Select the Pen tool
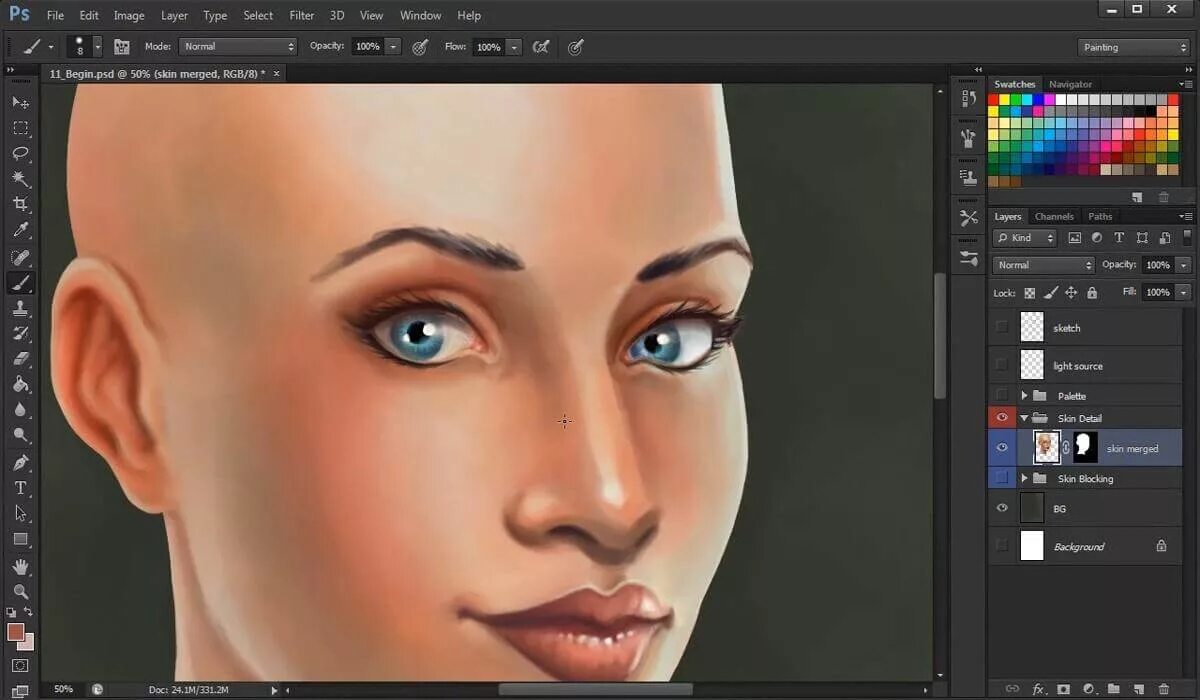 click(x=20, y=462)
